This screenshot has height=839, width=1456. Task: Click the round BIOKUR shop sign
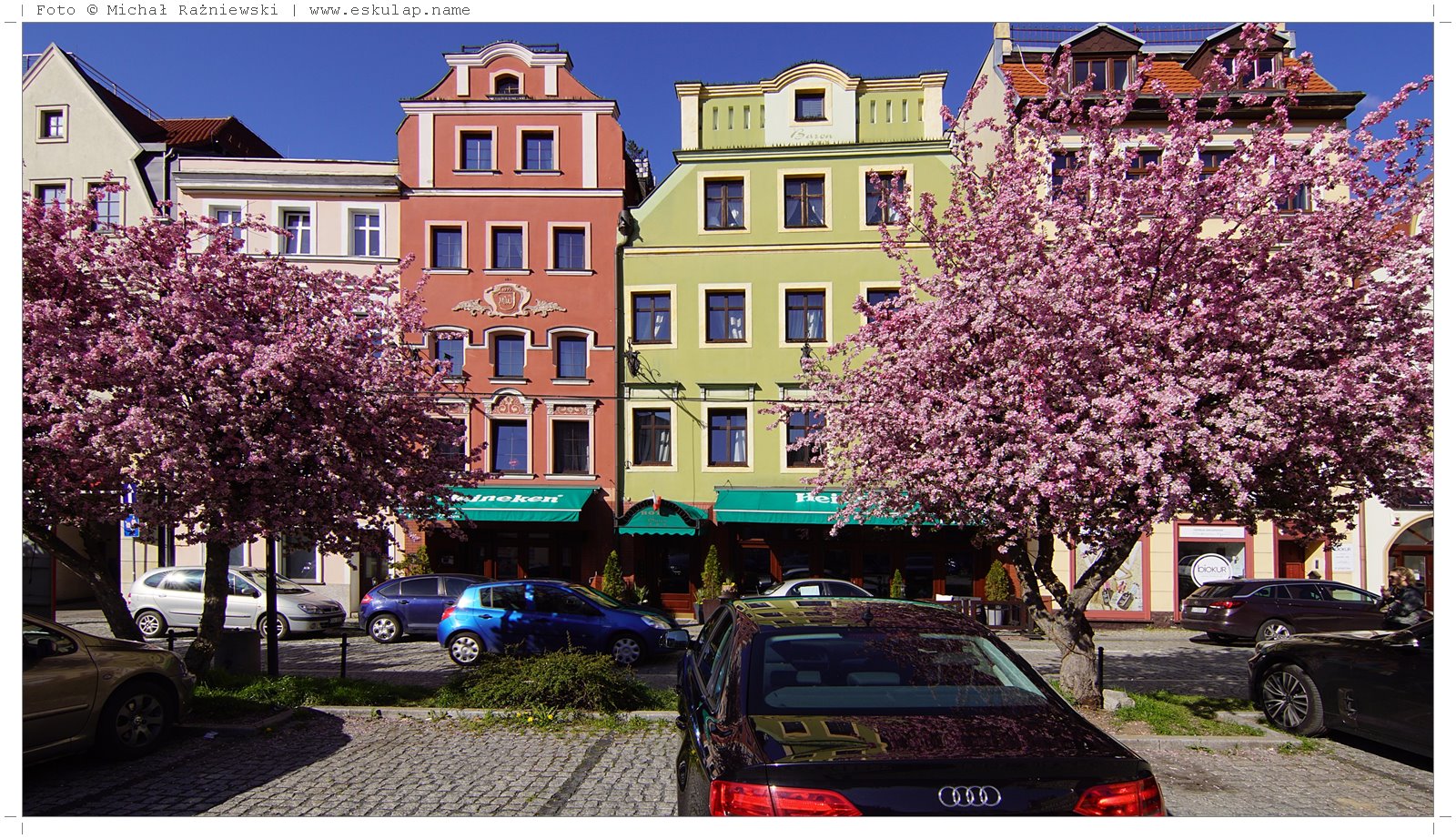coord(1210,570)
